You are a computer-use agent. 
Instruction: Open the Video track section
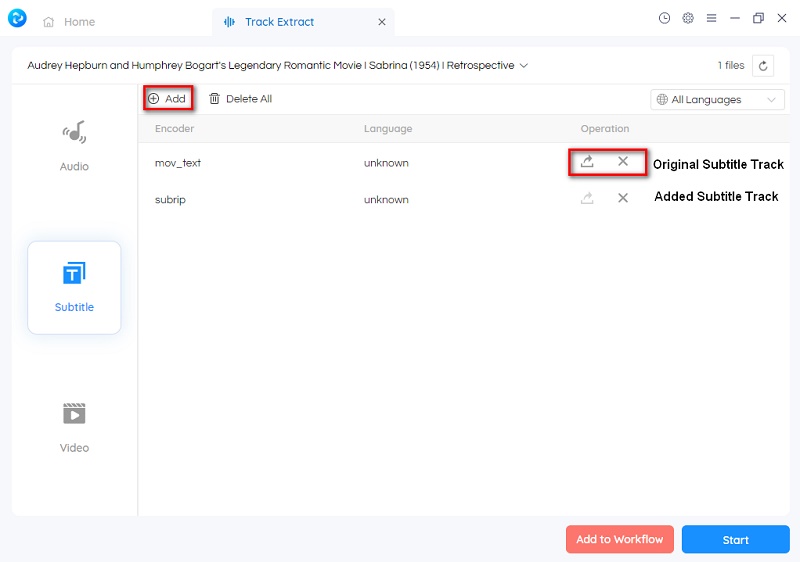pos(74,427)
